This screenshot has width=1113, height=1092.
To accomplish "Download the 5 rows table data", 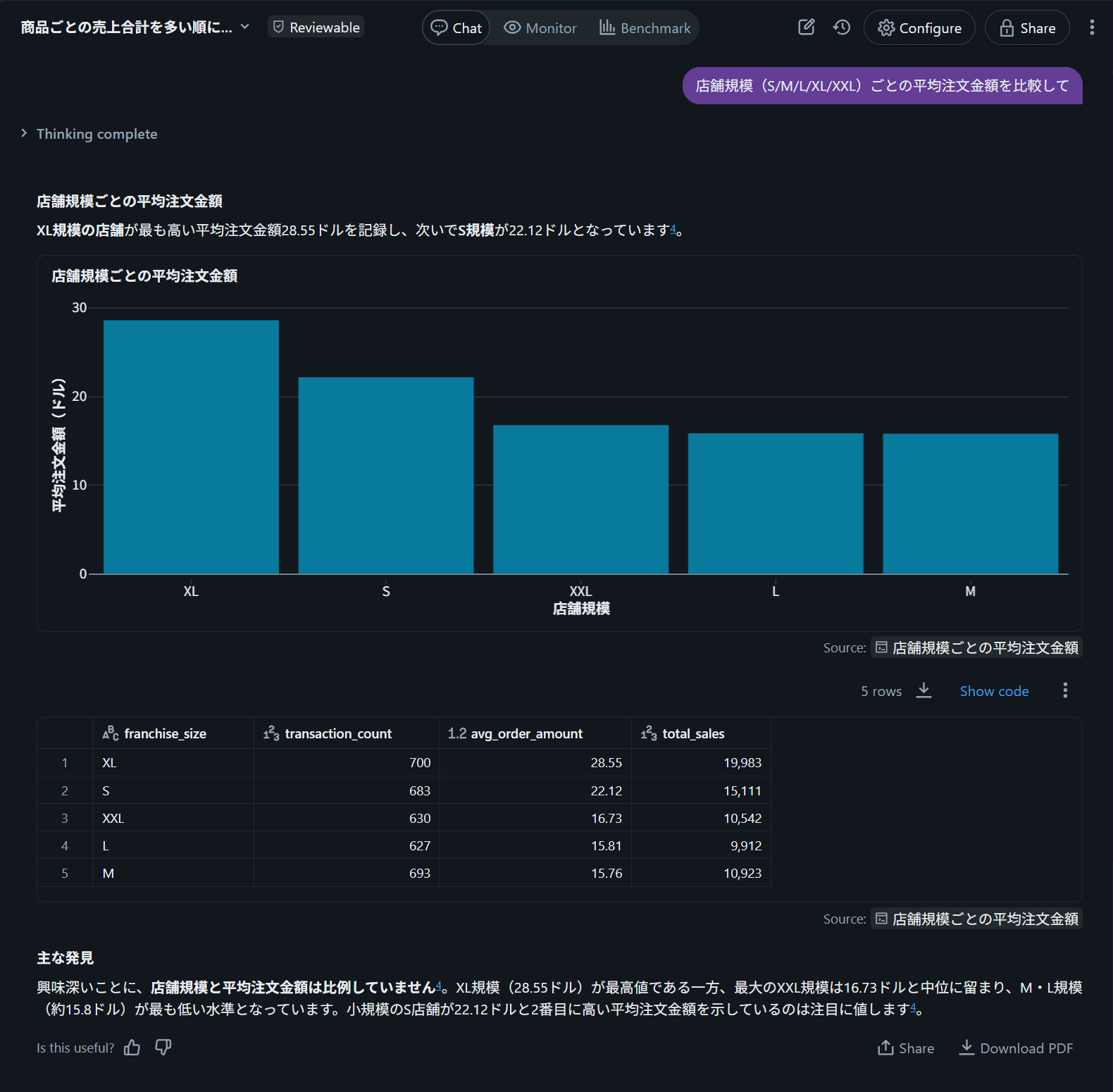I will [924, 690].
